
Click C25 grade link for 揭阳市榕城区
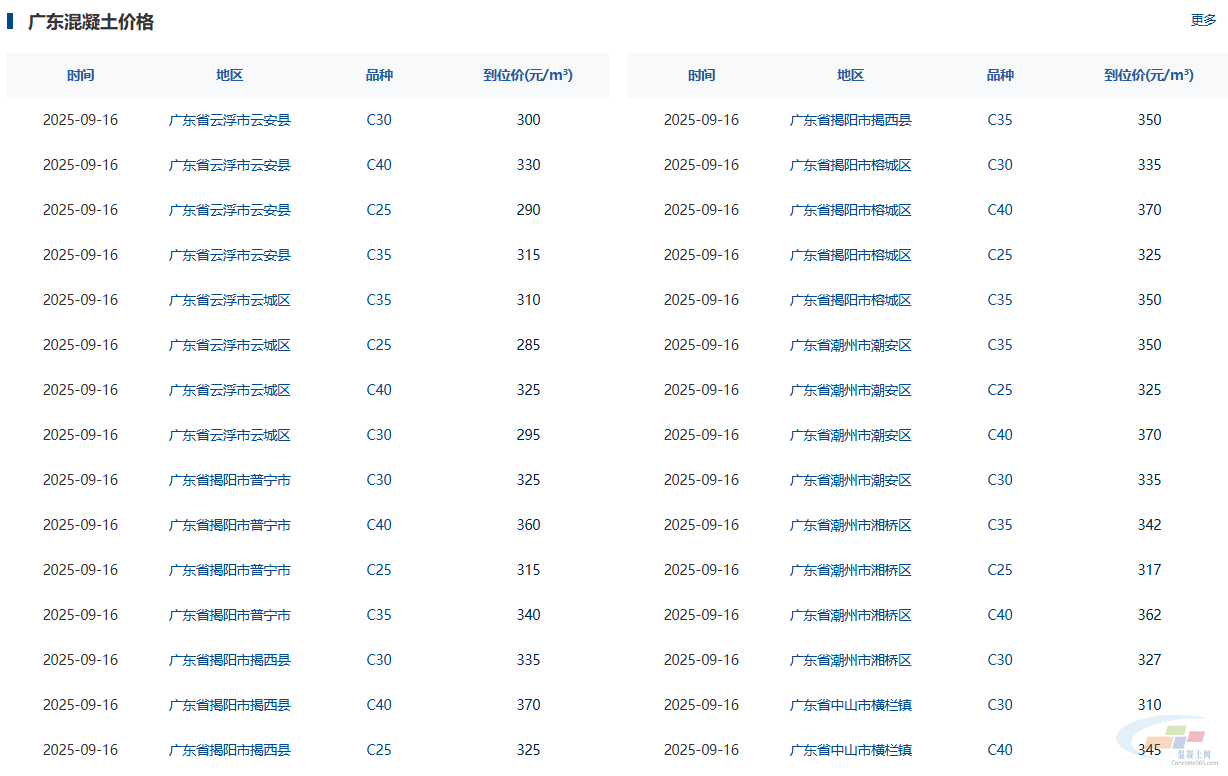[1000, 255]
